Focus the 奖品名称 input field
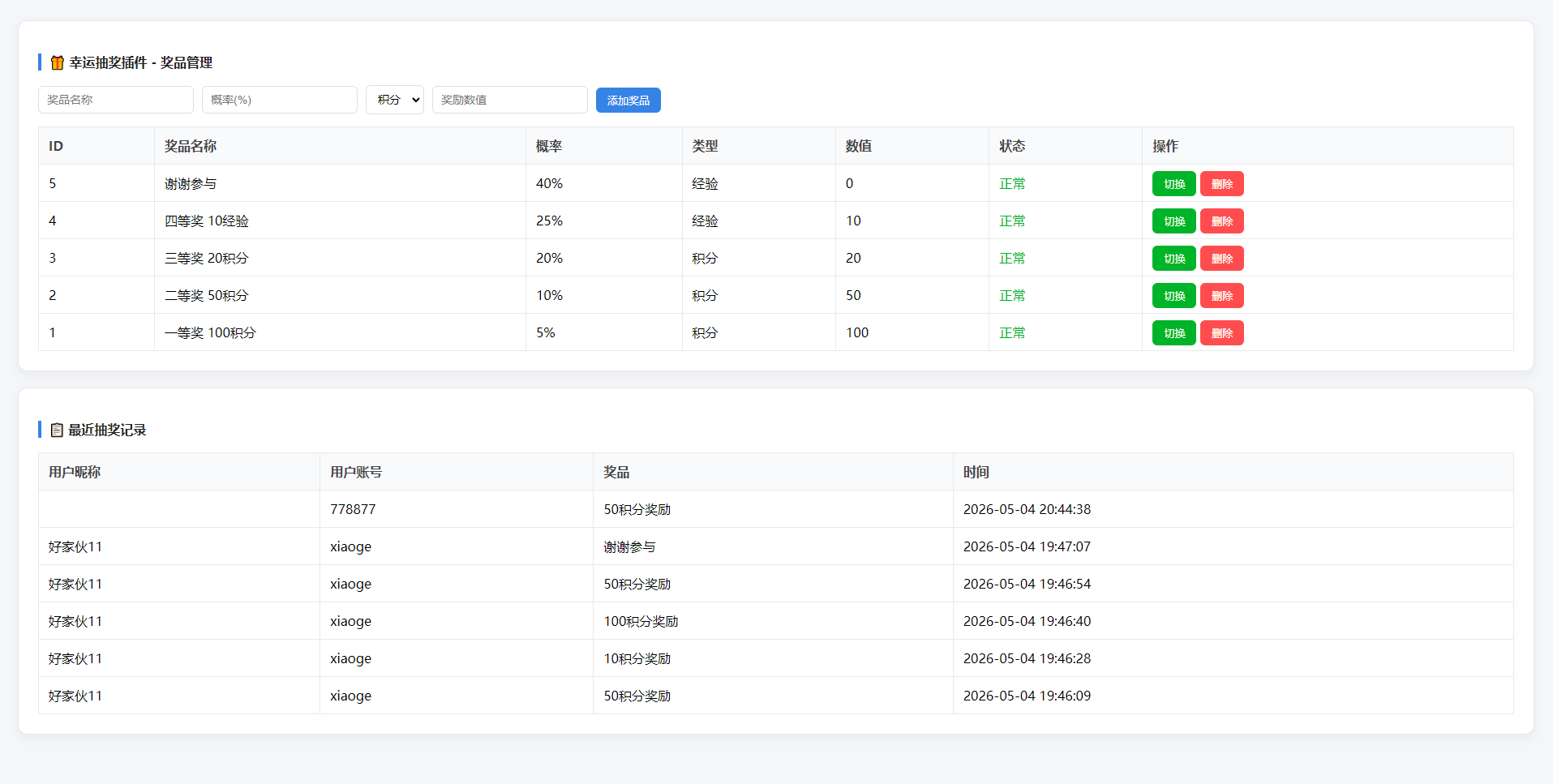This screenshot has height=784, width=1553. click(116, 100)
